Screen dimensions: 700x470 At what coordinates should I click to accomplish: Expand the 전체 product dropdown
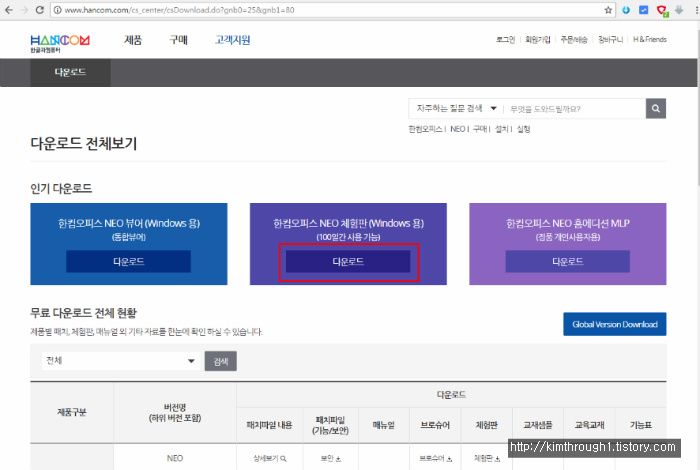[121, 361]
